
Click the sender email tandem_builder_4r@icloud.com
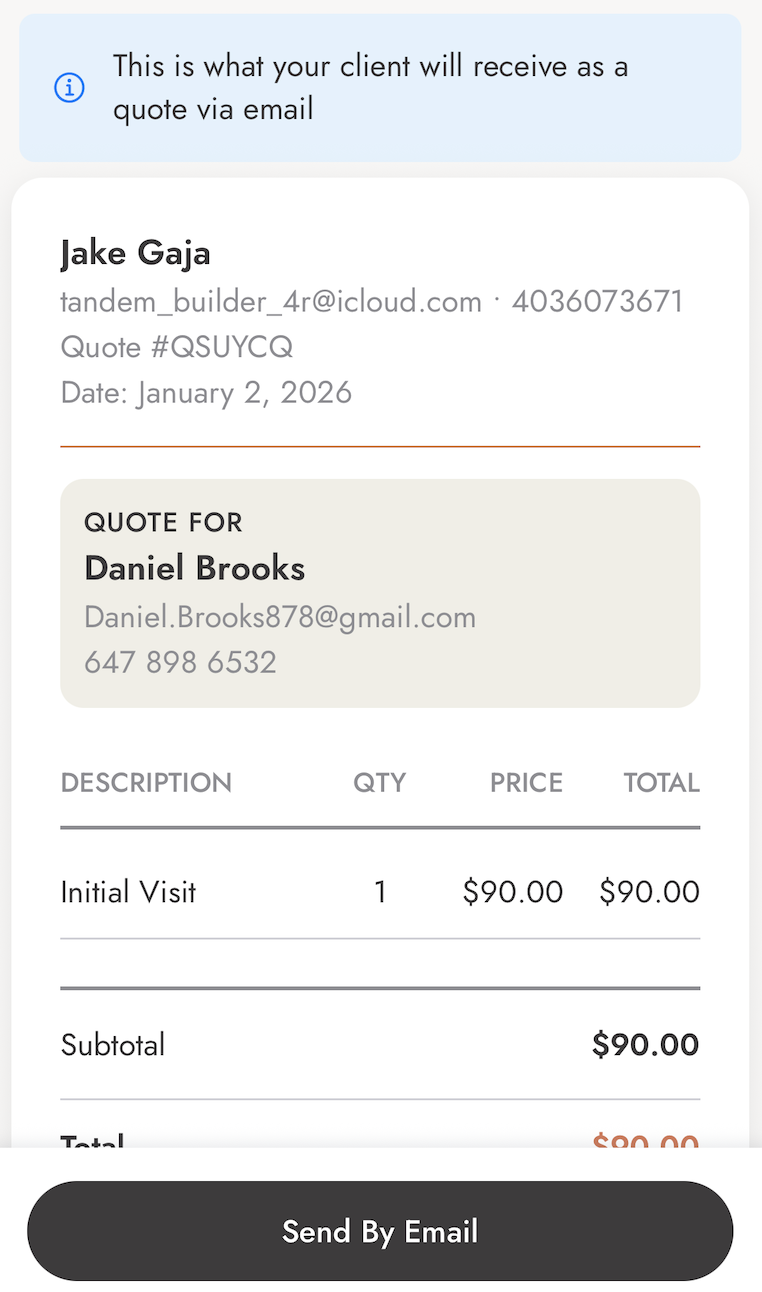[271, 301]
